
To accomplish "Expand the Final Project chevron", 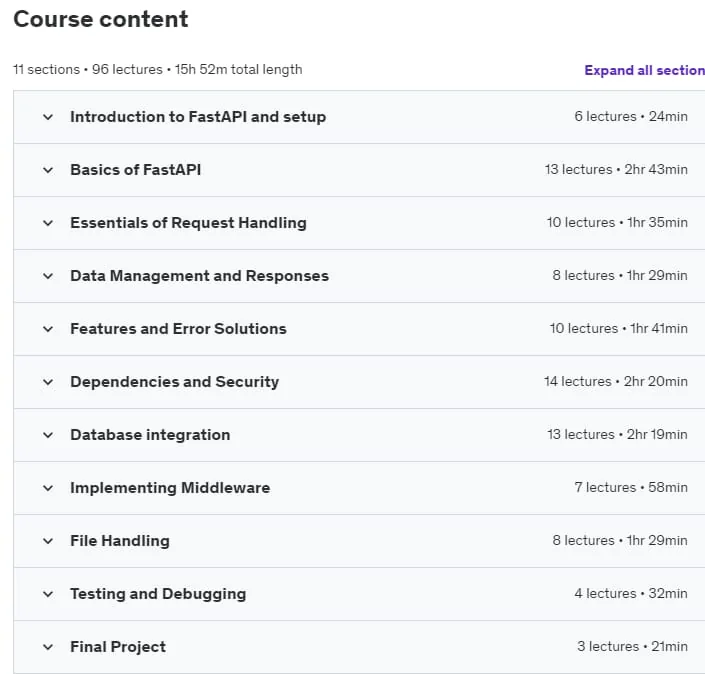I will pos(48,647).
